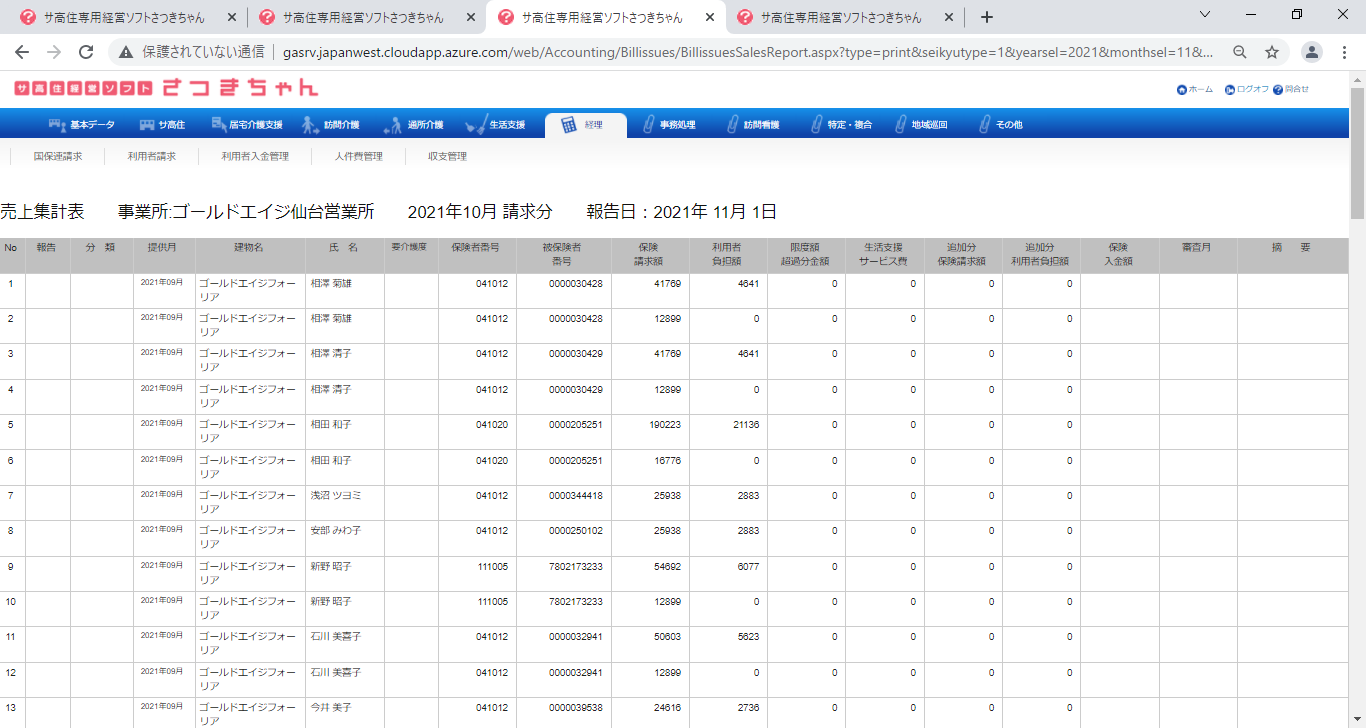Click the 利用者入金管理 link
Screen dimensions: 1366x728
pyautogui.click(x=254, y=156)
